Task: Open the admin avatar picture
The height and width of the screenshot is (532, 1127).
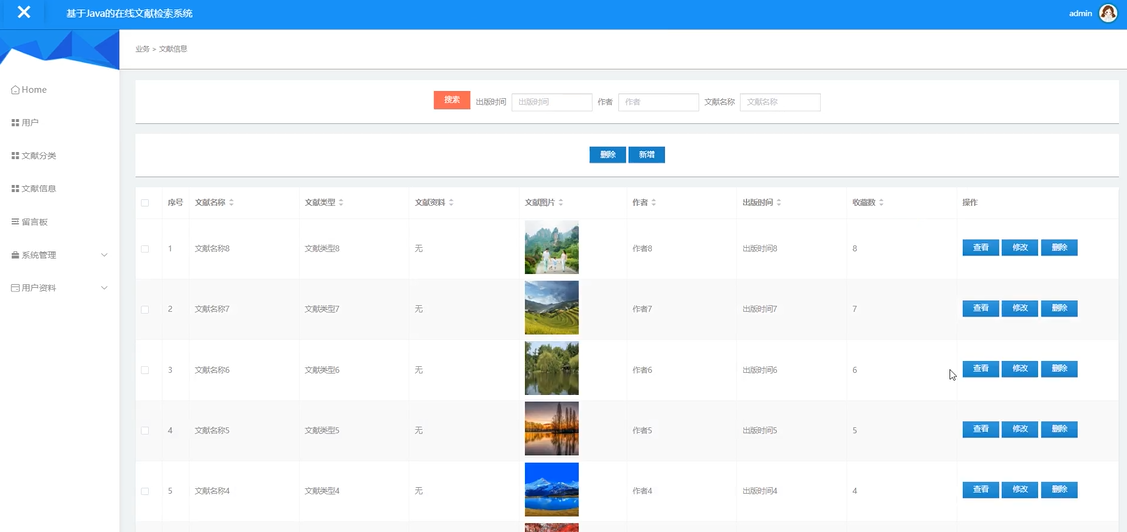Action: click(1108, 13)
